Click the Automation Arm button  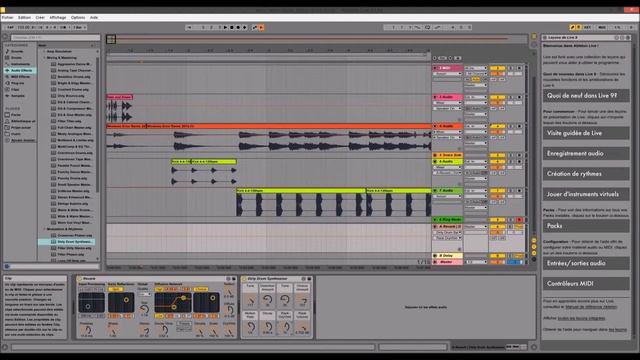point(255,27)
